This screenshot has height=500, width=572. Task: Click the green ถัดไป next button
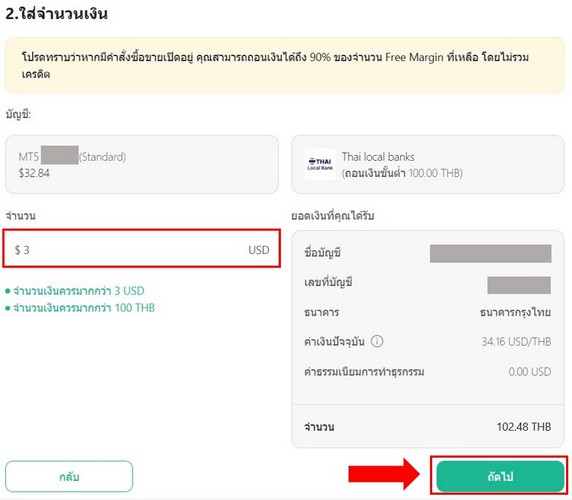500,476
